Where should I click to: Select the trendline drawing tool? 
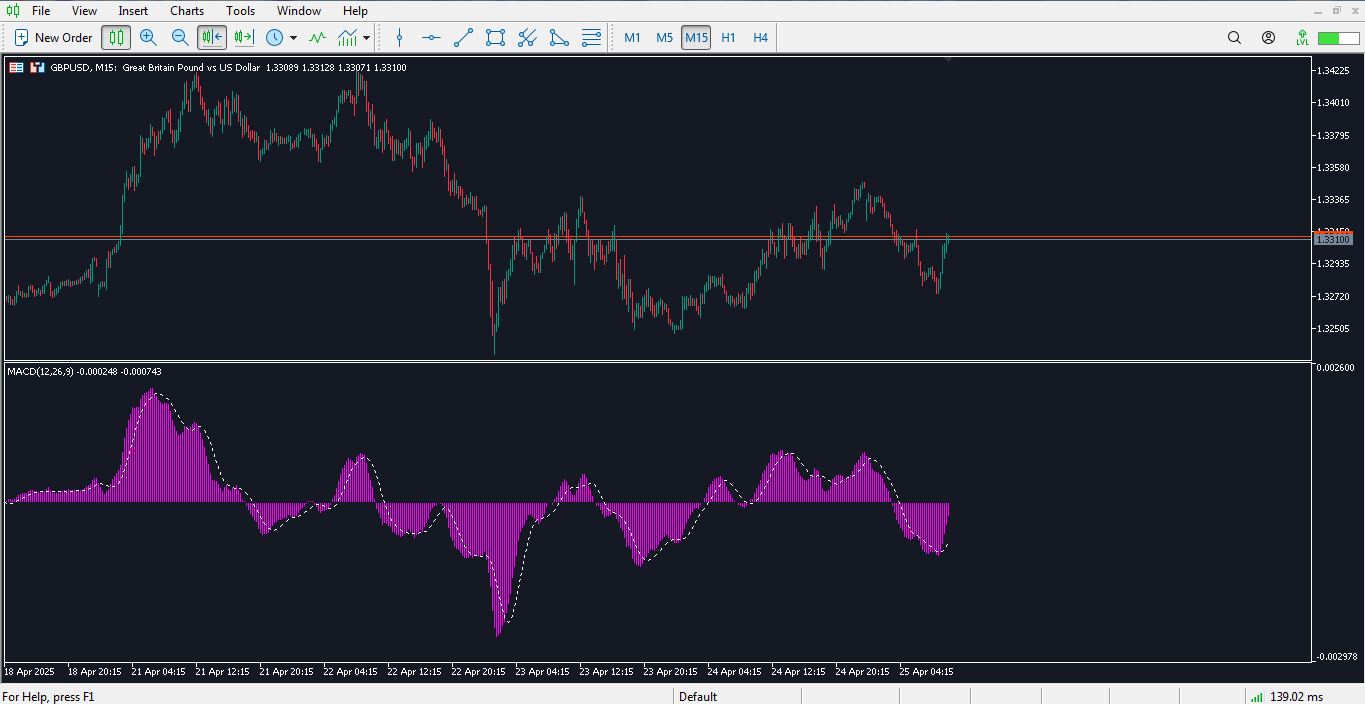pyautogui.click(x=463, y=38)
